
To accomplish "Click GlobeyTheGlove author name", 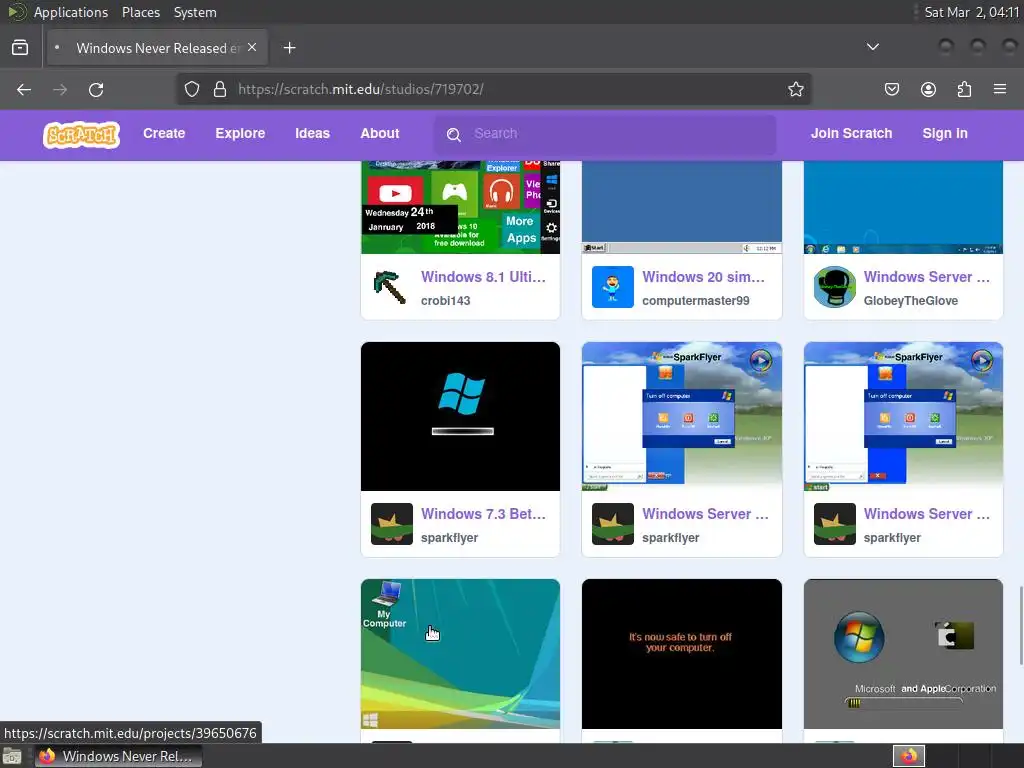I will 910,300.
